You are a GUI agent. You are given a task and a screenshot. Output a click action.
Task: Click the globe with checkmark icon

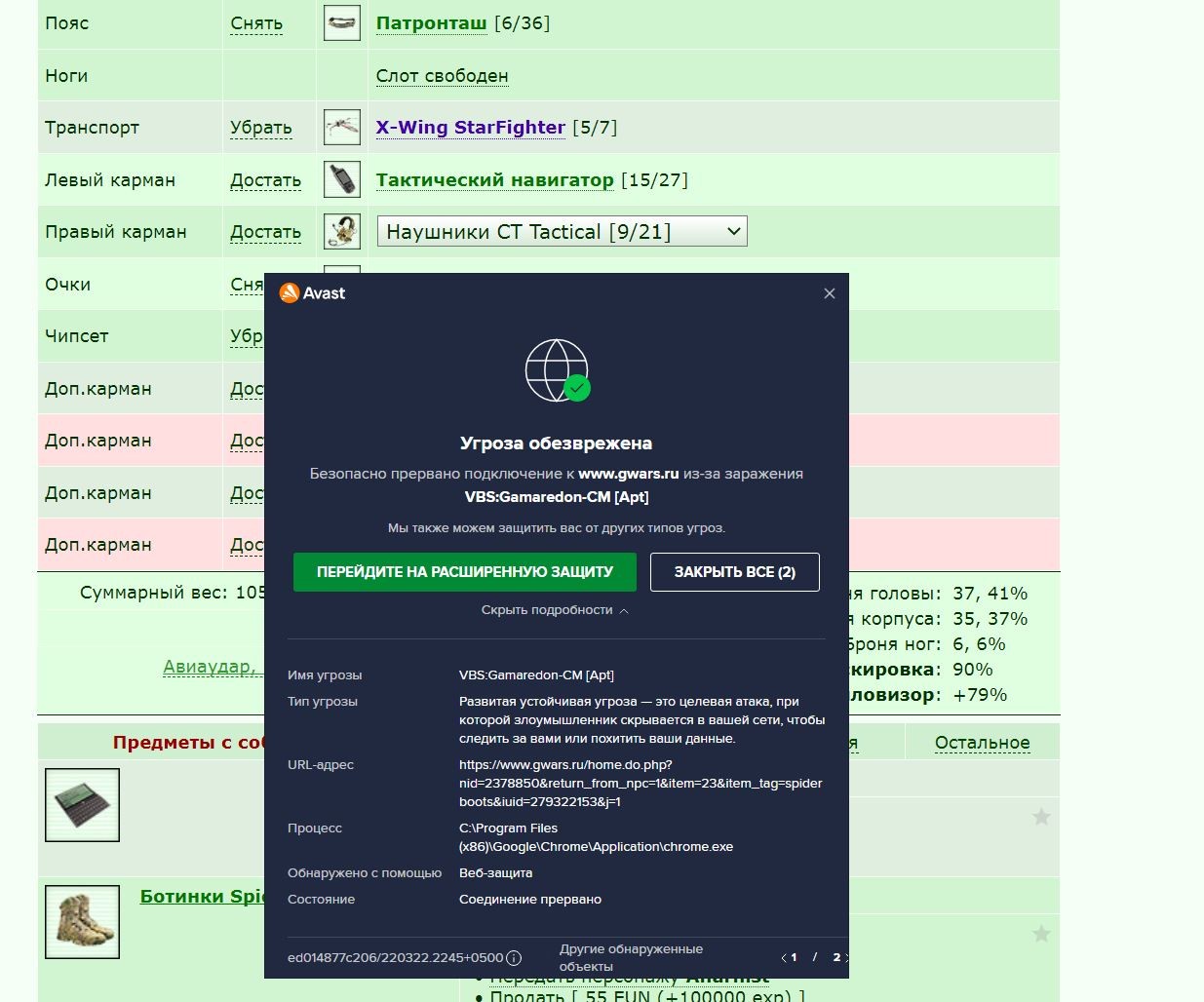(x=557, y=370)
